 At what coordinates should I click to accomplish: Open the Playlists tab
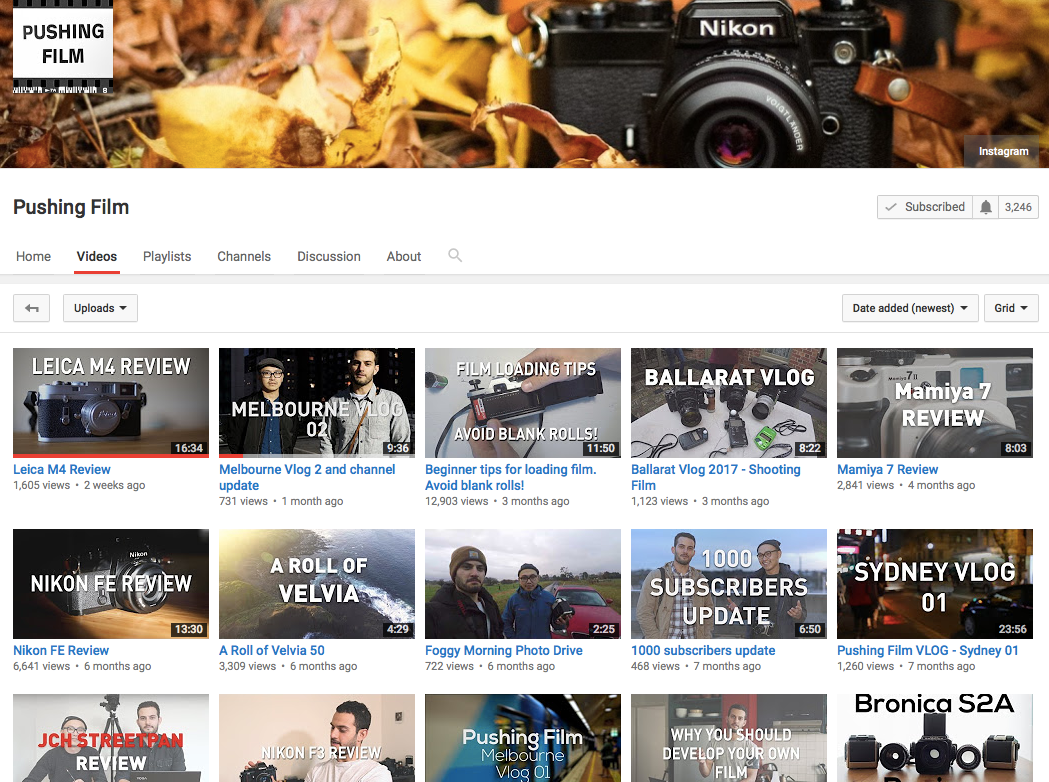pos(167,256)
